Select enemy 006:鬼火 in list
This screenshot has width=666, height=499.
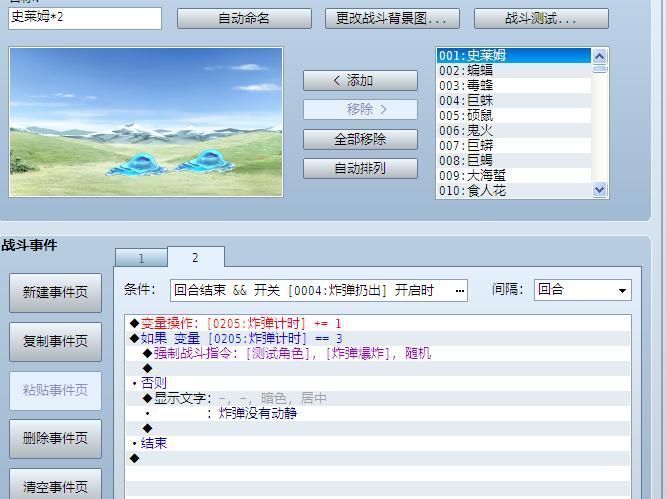[x=514, y=130]
